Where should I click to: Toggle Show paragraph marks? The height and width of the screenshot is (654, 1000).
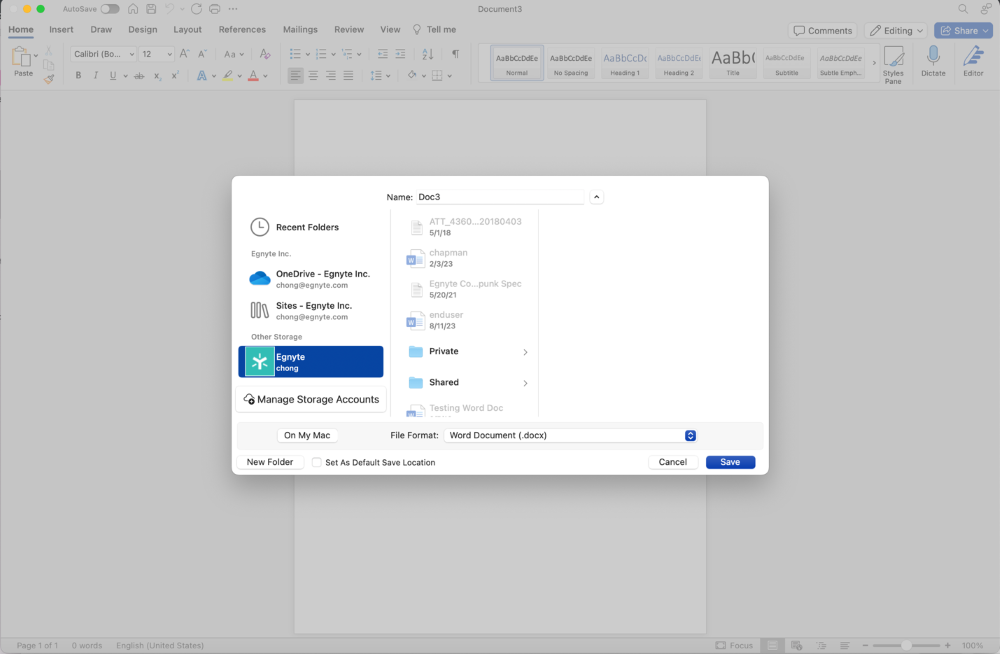tap(455, 54)
